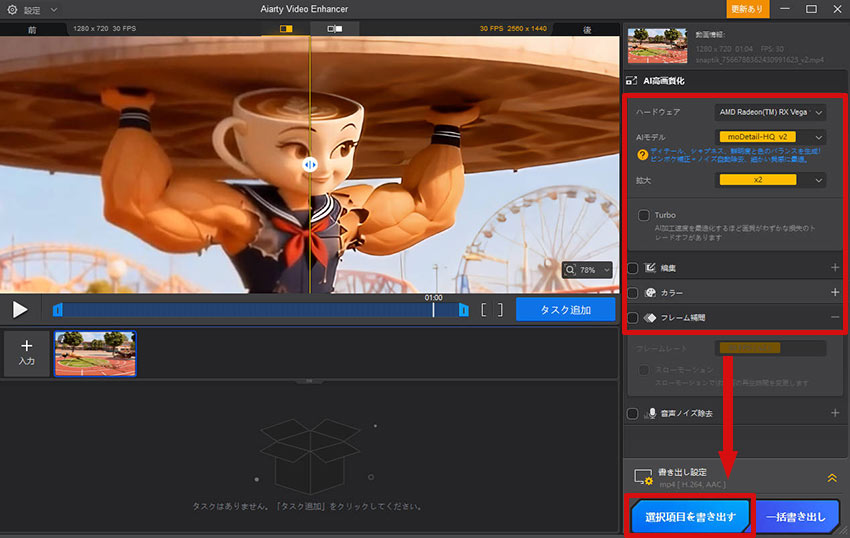850x538 pixels.
Task: Enable the 音声ノイズ除去 checkbox
Action: (633, 414)
